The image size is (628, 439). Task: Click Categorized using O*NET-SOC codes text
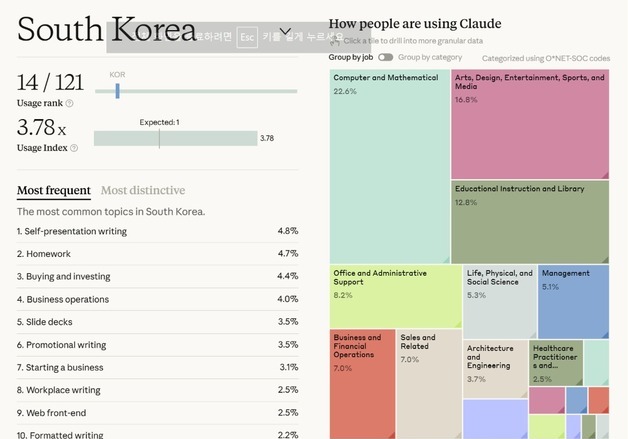[x=546, y=58]
